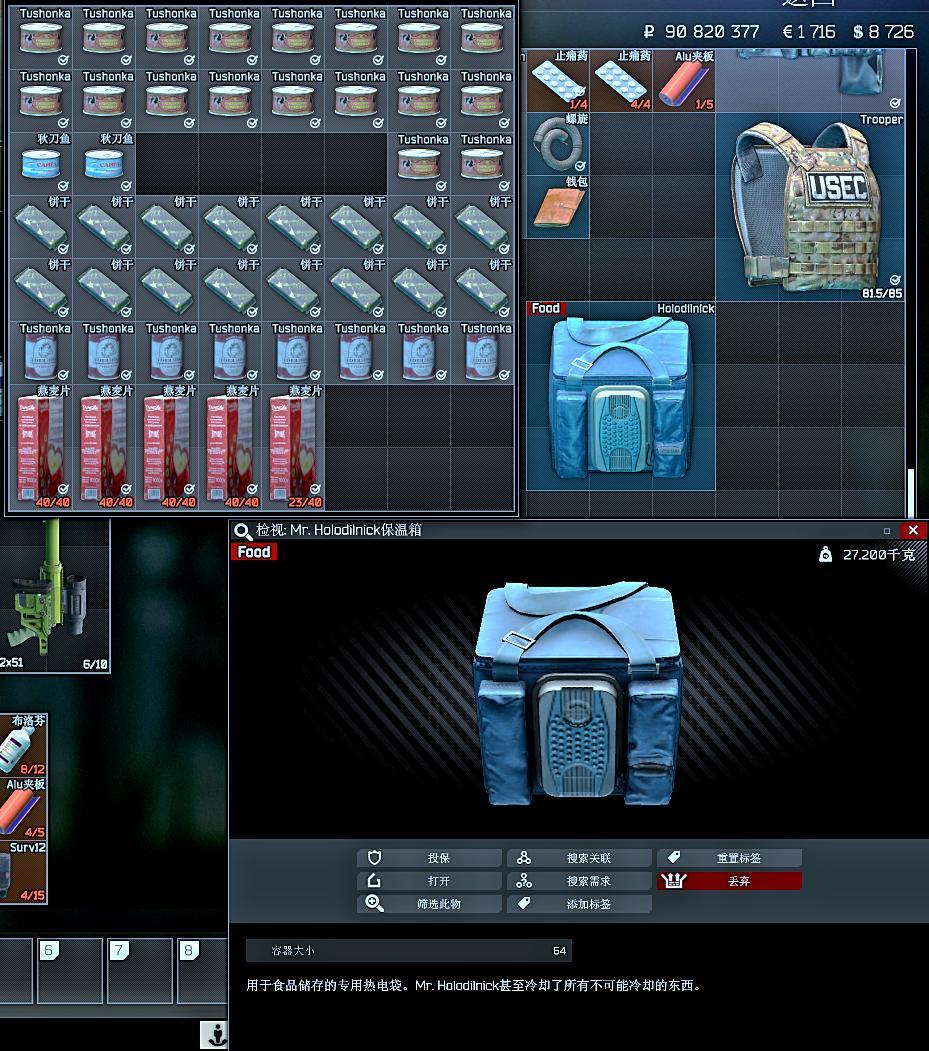Image resolution: width=929 pixels, height=1051 pixels.
Task: Select the Trooper USEC armor vest
Action: [810, 207]
